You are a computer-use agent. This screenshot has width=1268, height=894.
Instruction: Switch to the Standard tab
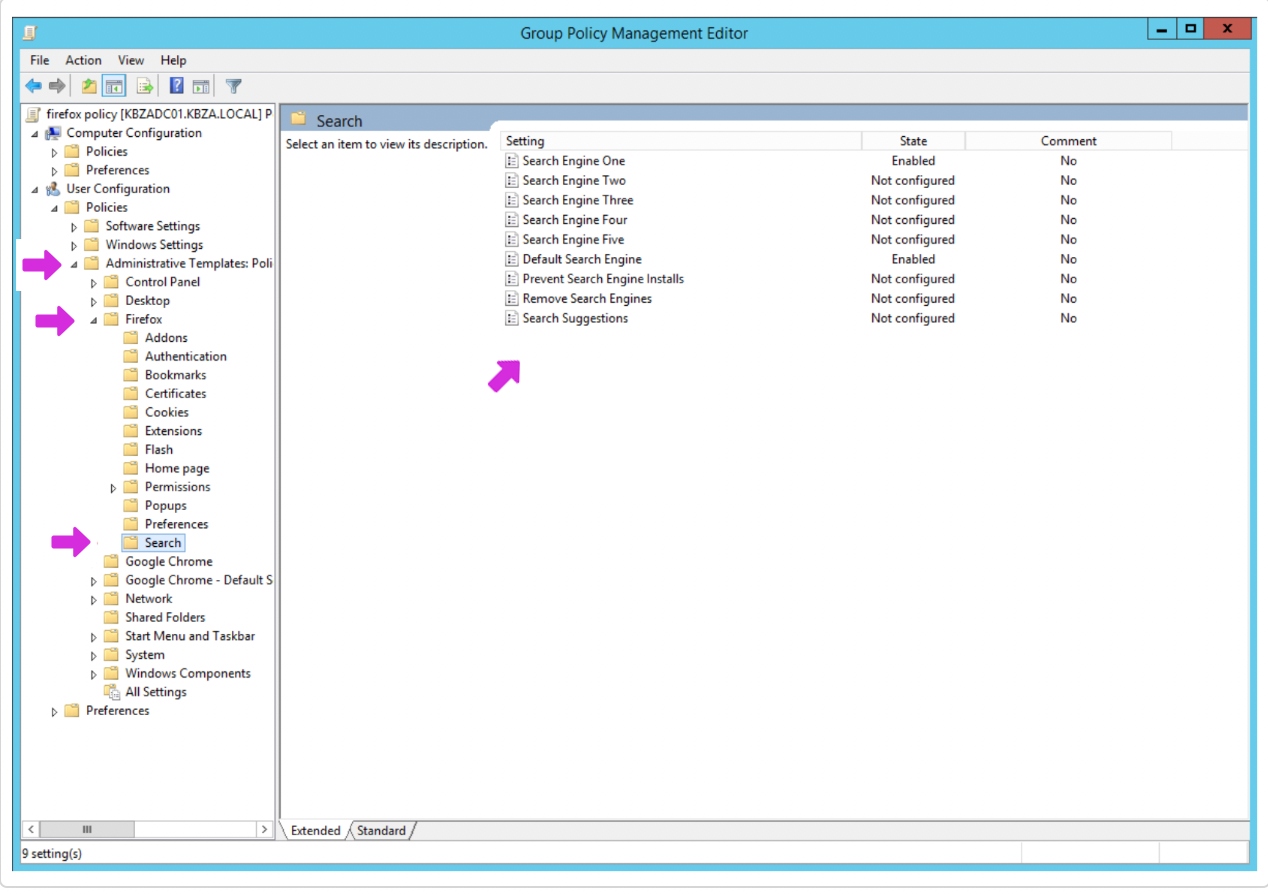(382, 830)
